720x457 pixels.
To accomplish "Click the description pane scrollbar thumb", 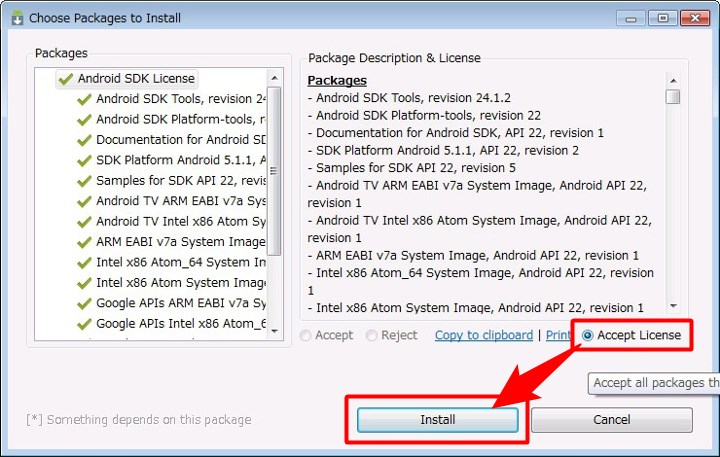I will 673,96.
